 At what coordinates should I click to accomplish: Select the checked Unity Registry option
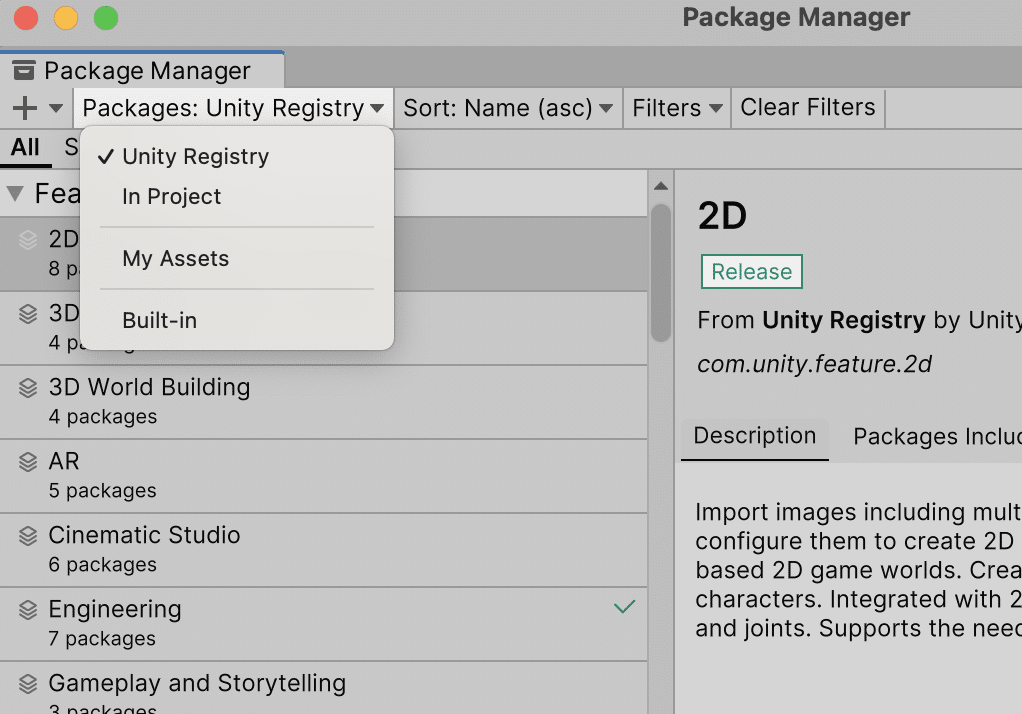click(195, 157)
